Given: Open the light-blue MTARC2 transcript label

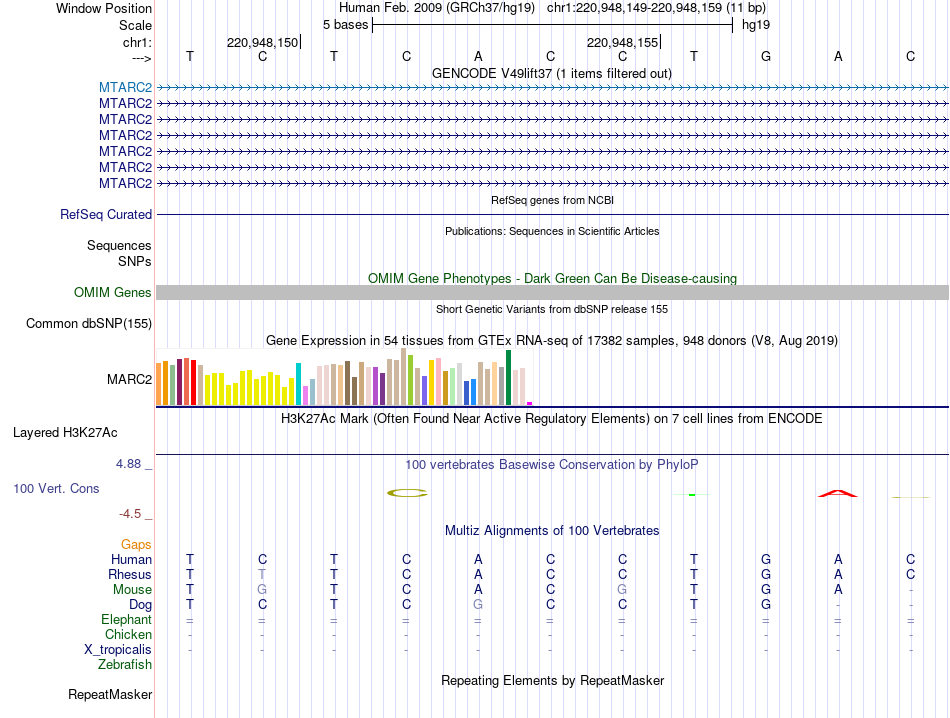Looking at the screenshot, I should pyautogui.click(x=125, y=87).
